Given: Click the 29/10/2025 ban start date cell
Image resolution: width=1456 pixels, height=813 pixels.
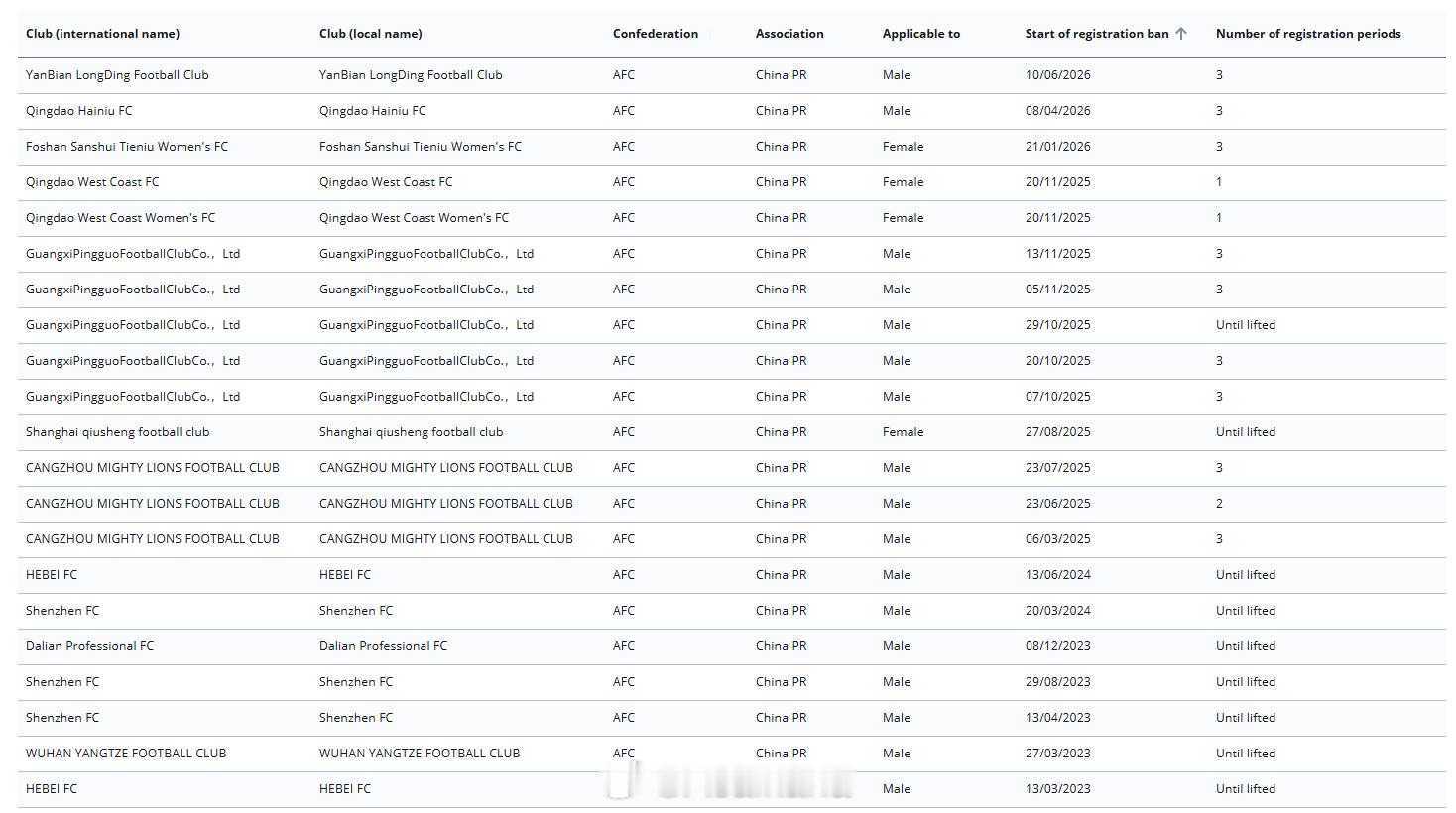Looking at the screenshot, I should pos(1058,325).
